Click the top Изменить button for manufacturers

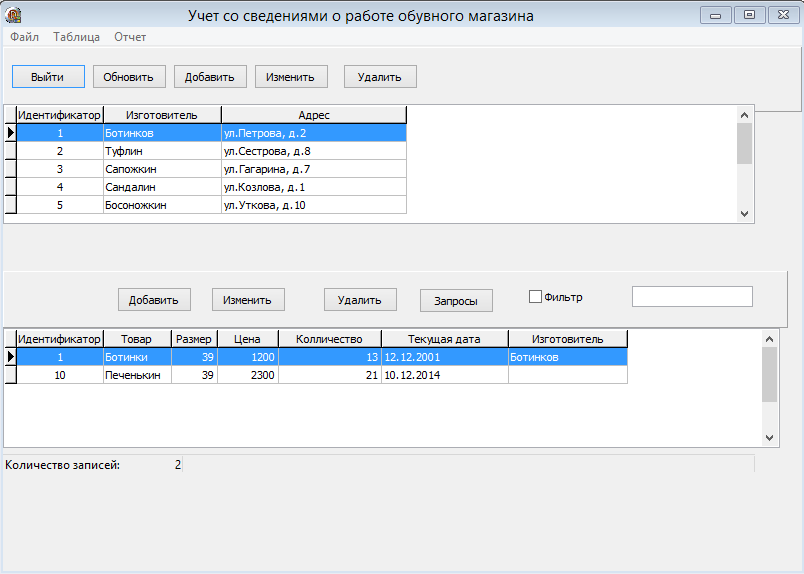(x=291, y=77)
